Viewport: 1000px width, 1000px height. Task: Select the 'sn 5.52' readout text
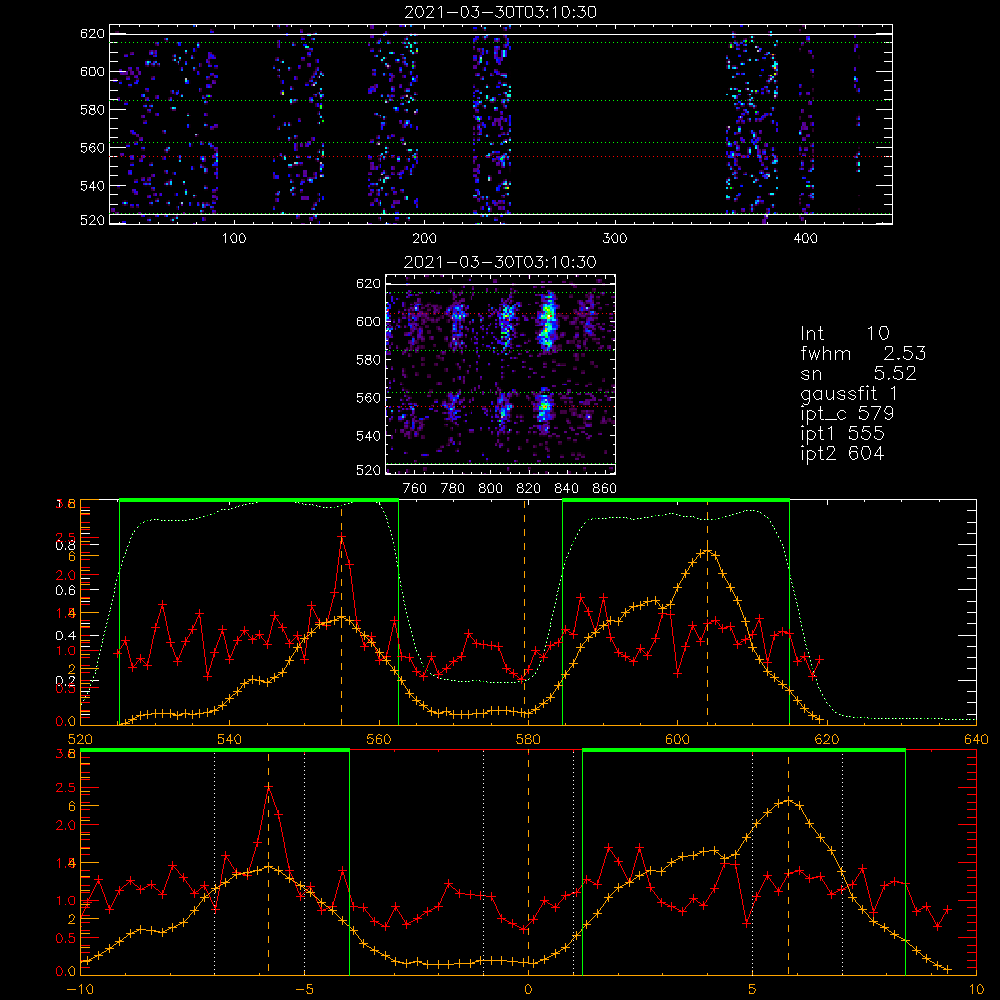point(858,373)
